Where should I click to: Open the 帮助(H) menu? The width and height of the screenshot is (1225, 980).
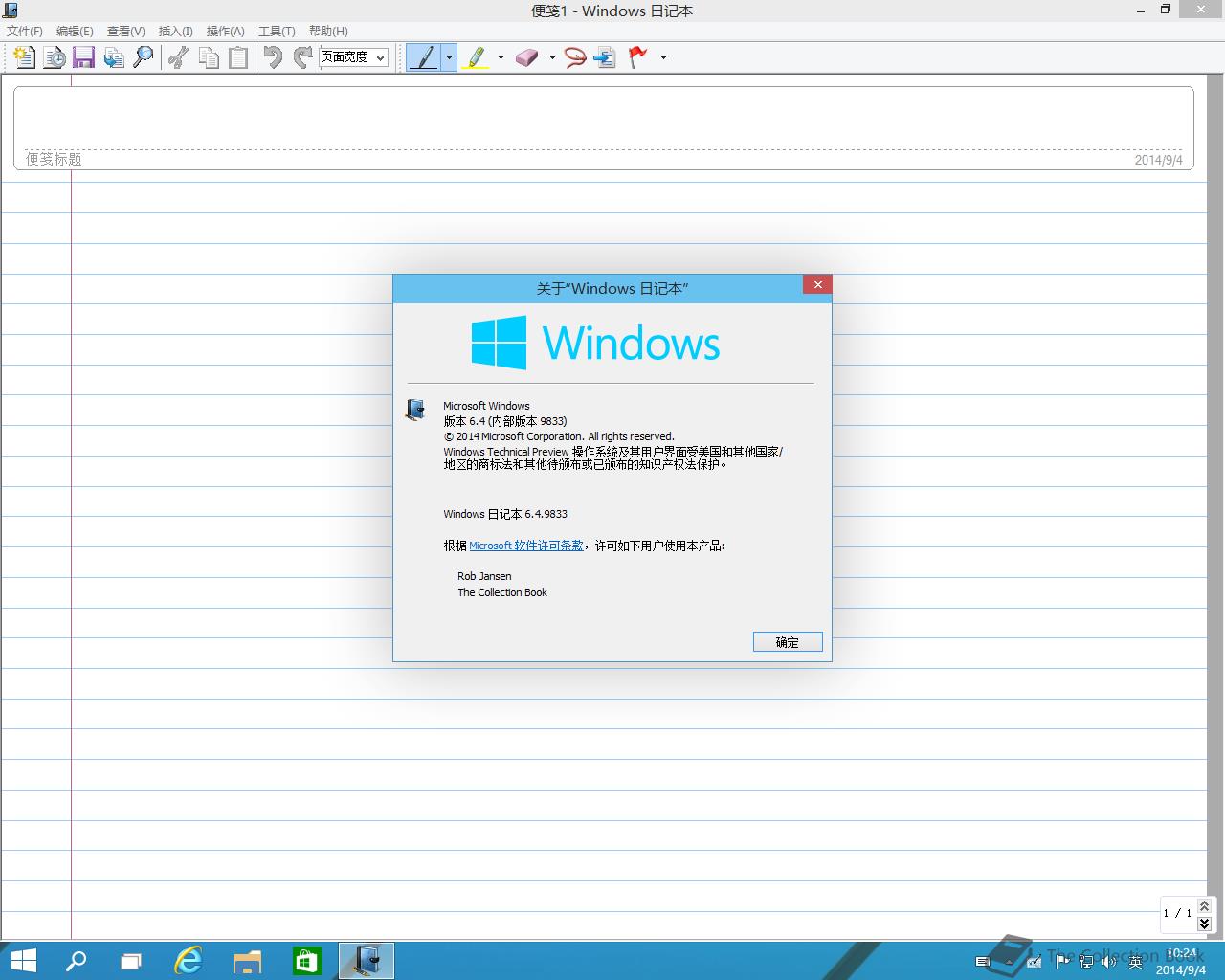coord(328,32)
